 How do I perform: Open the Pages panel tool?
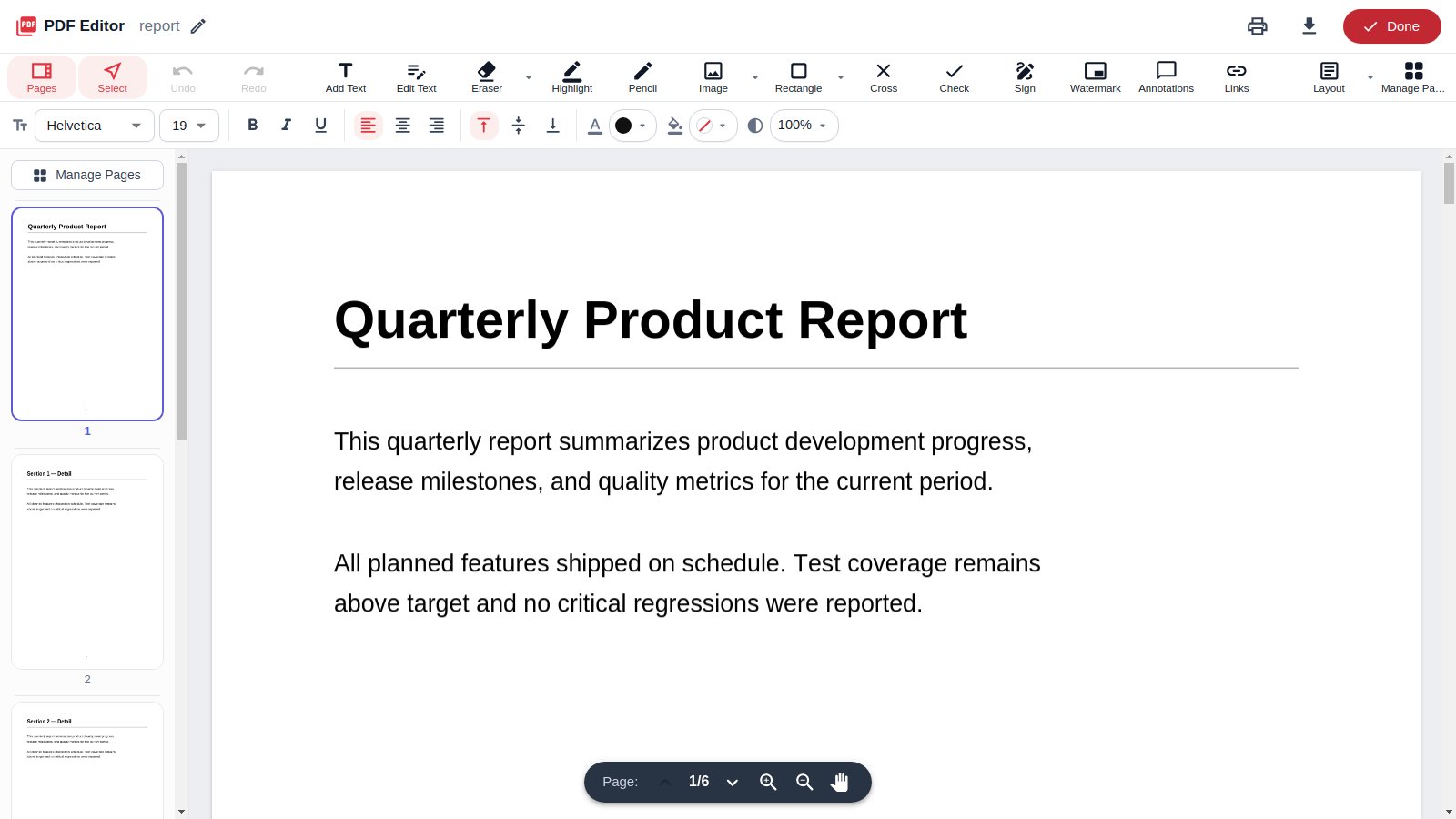pyautogui.click(x=42, y=77)
